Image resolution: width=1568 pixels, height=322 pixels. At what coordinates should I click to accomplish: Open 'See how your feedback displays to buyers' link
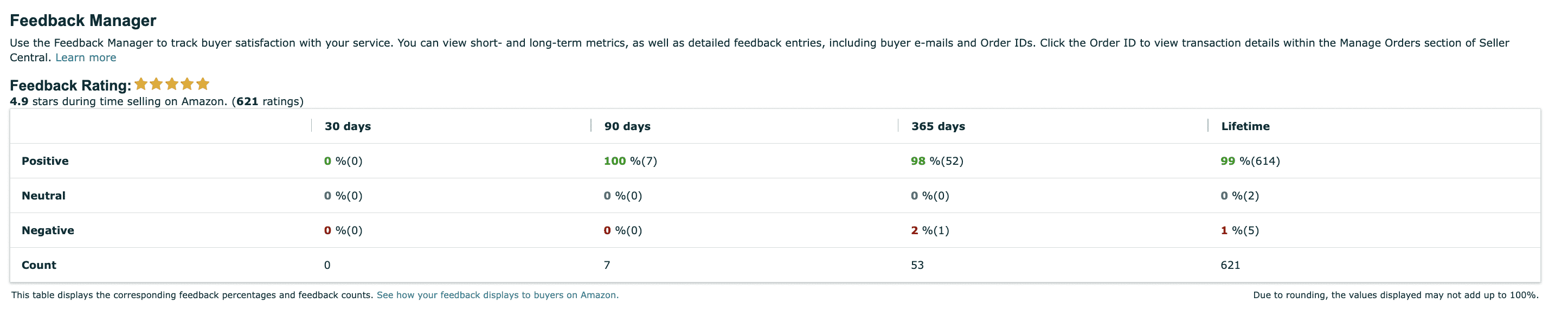click(x=497, y=295)
